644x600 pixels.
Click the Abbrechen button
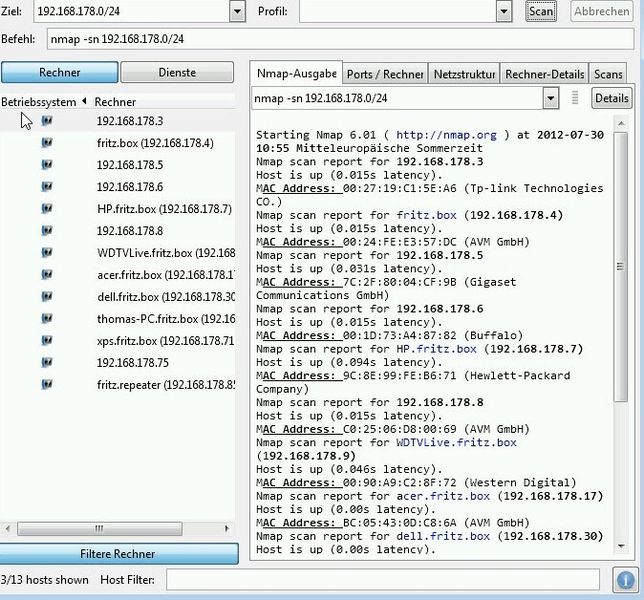[x=601, y=11]
